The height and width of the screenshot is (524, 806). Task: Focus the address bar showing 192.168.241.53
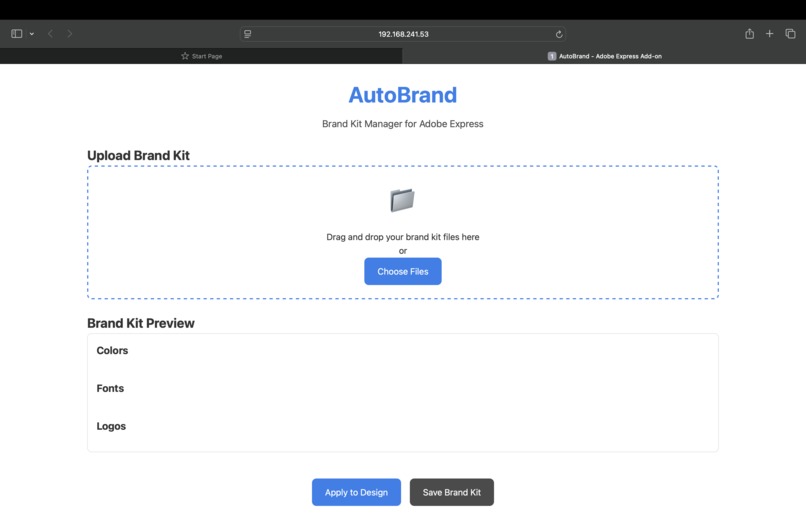coord(403,34)
